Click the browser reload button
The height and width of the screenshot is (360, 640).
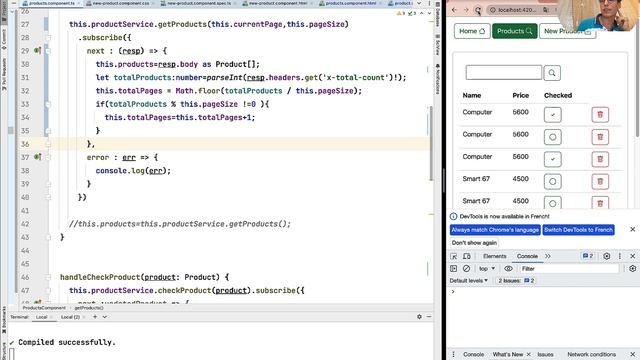coord(478,10)
